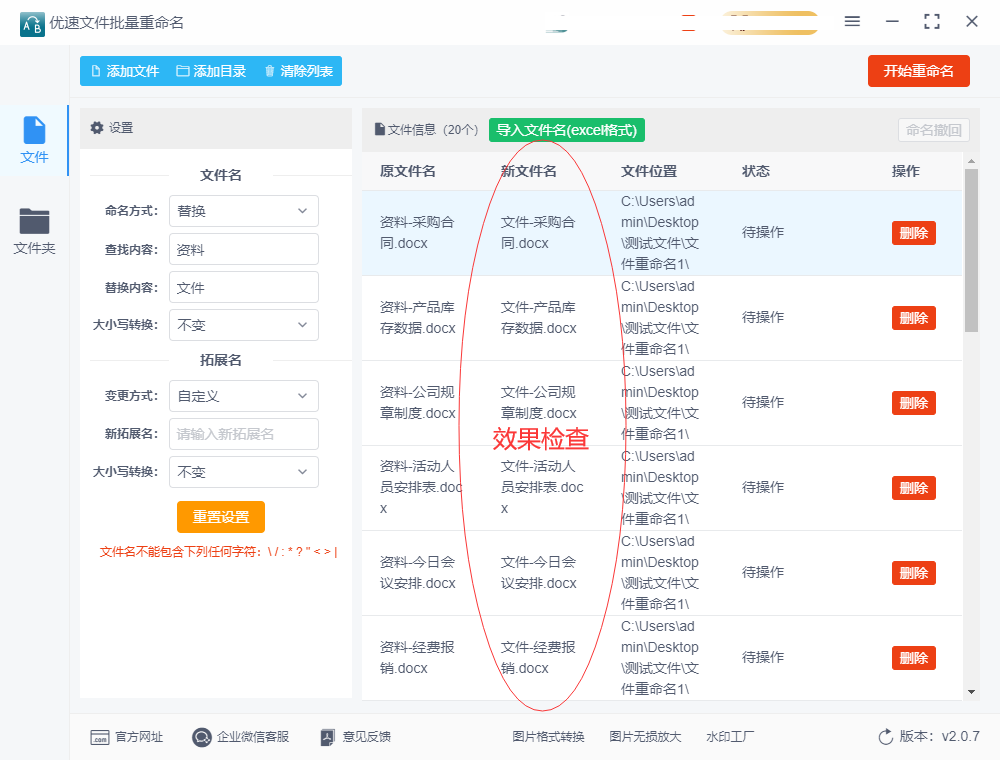The width and height of the screenshot is (1000, 760).
Task: Click the file list scrollbar thumb
Action: click(971, 251)
